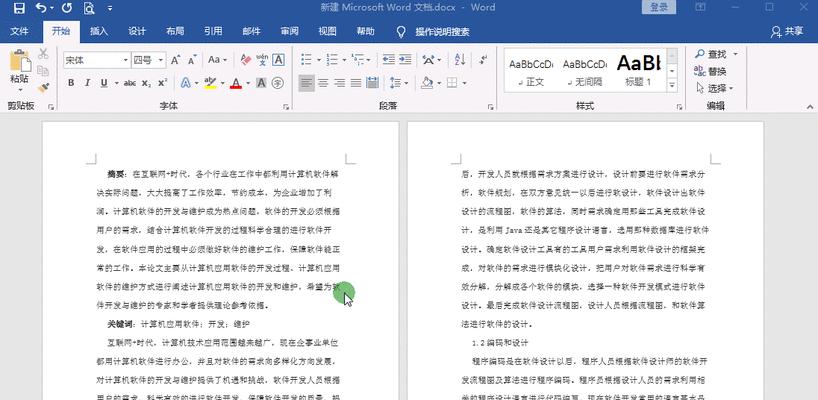
Task: Align the text left
Action: (307, 83)
